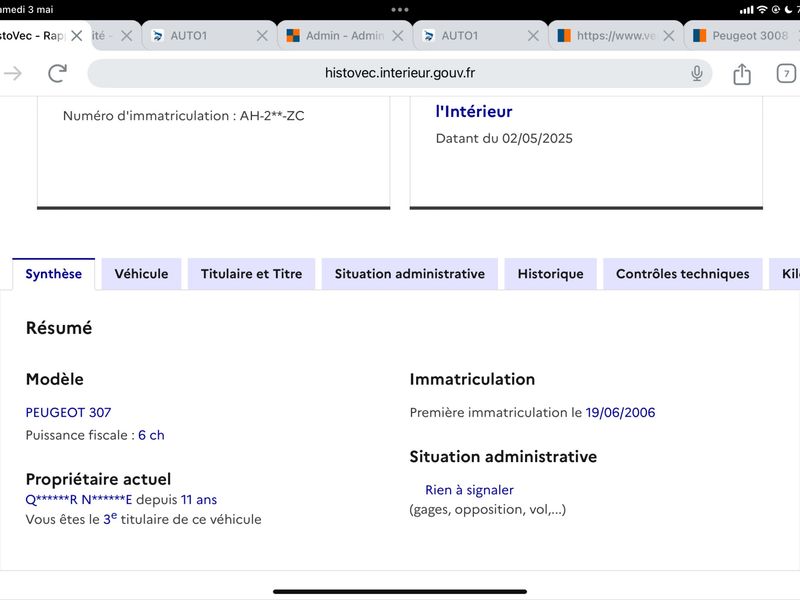This screenshot has width=800, height=600.
Task: Tap the Wi-Fi icon in the status bar
Action: (x=762, y=9)
